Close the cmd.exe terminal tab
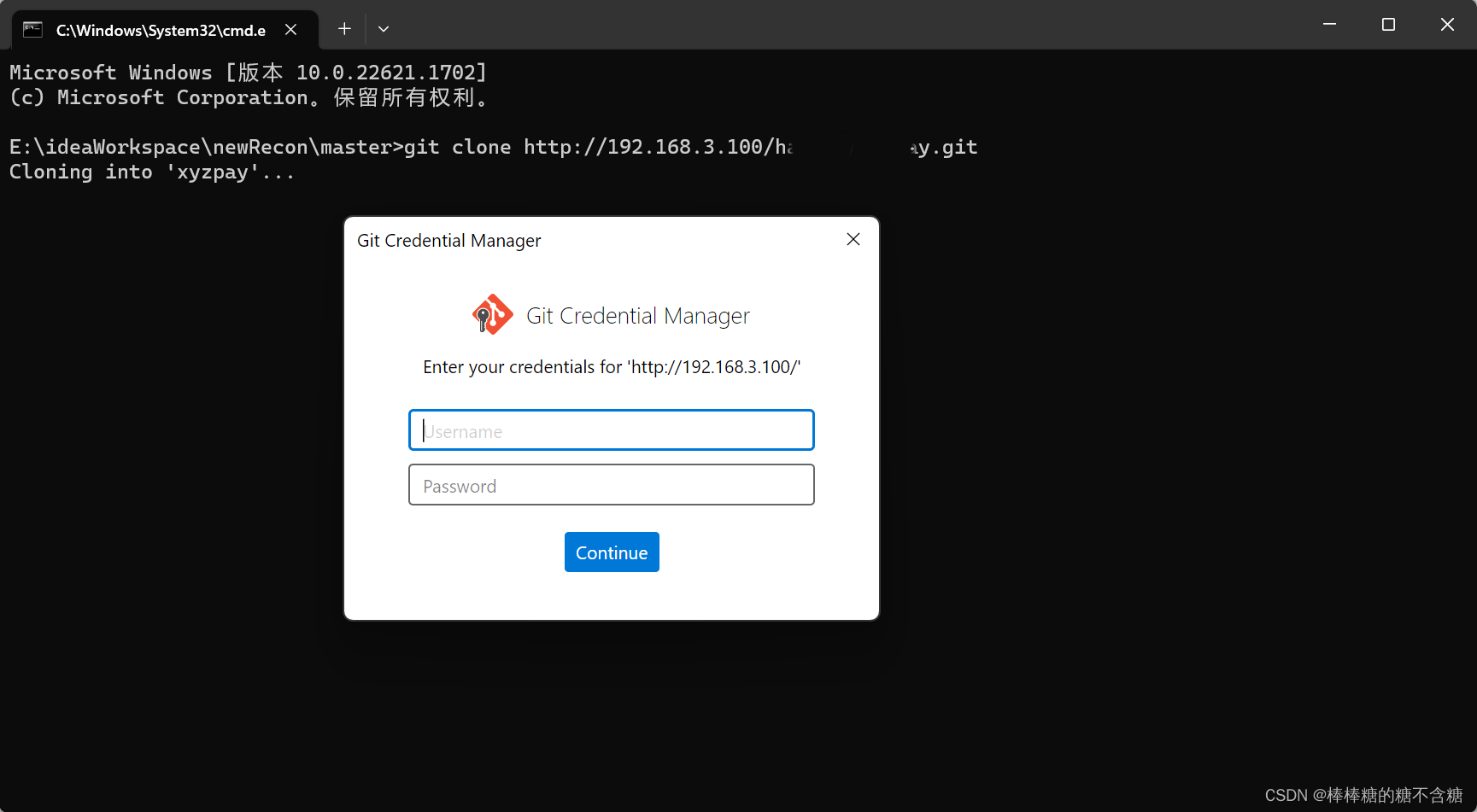 pos(290,30)
